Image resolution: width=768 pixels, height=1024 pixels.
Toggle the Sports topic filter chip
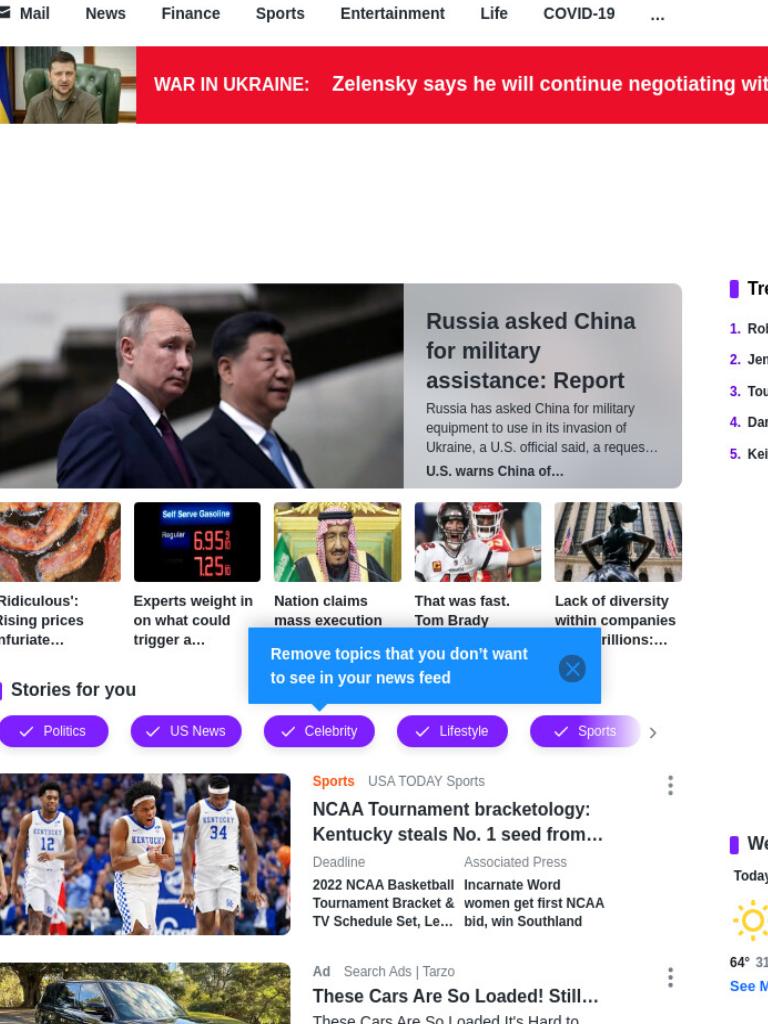585,731
